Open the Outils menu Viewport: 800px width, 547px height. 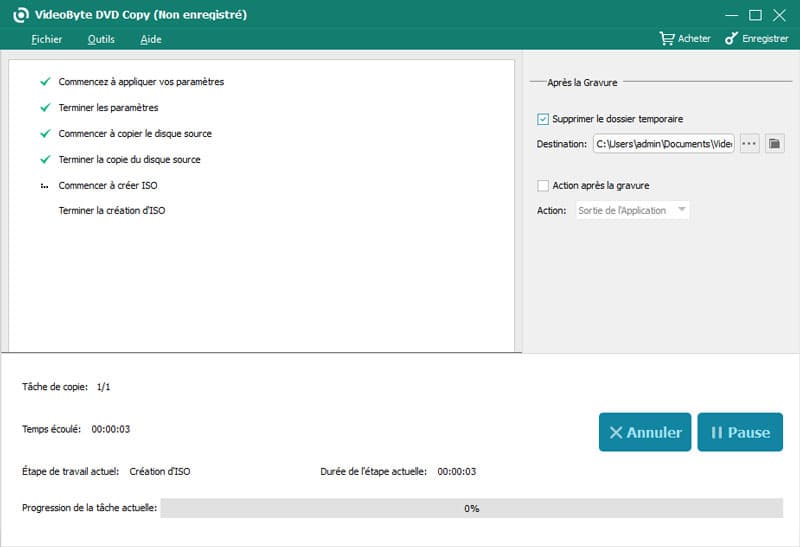(x=101, y=39)
